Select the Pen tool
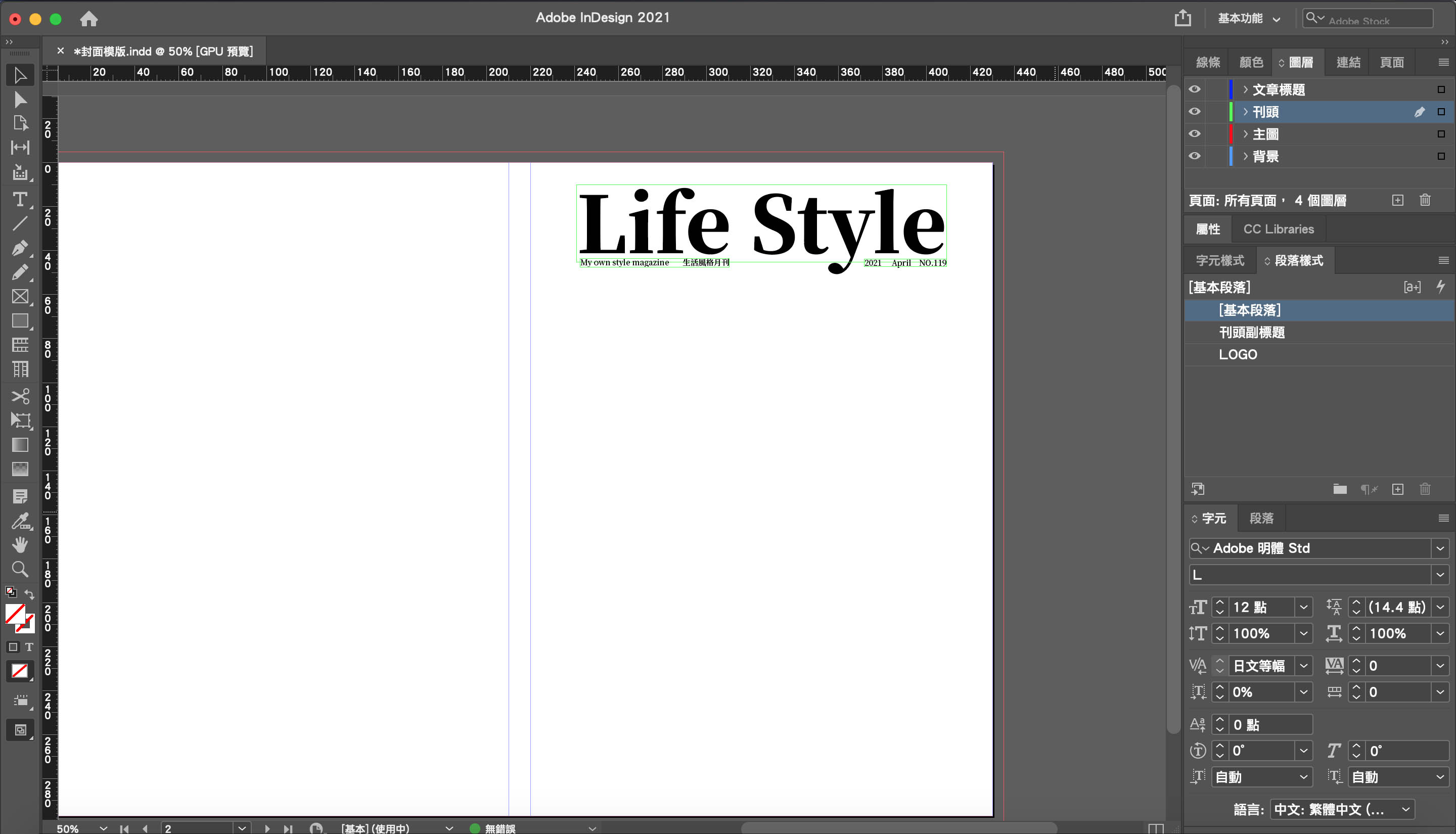1456x834 pixels. 20,248
